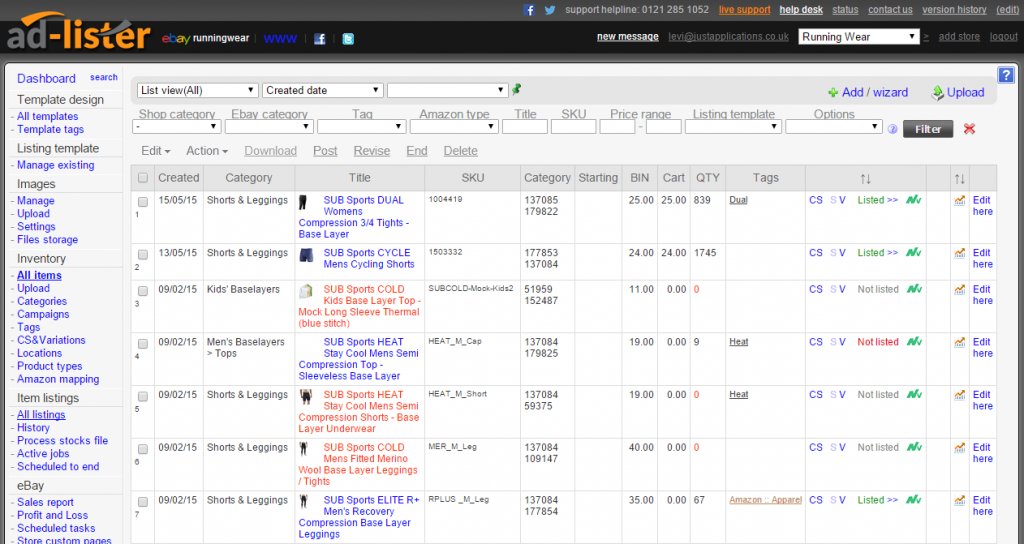Click the new message link

coord(628,37)
